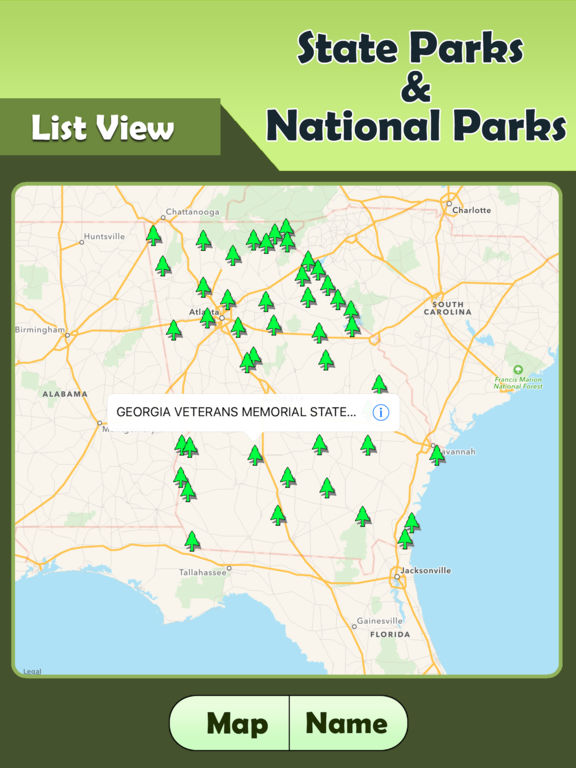
Task: Click the Charlotte city label
Action: tap(471, 210)
